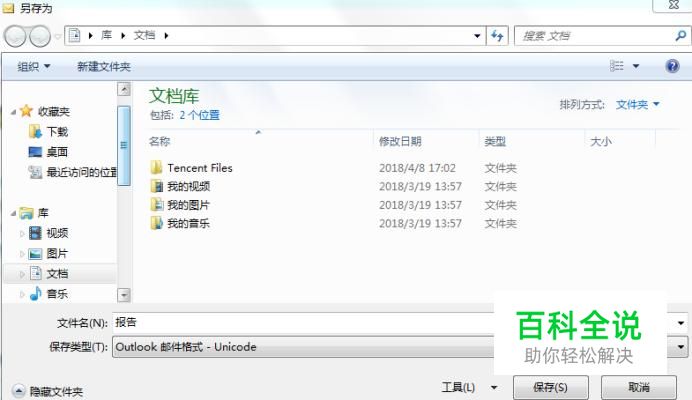Select the 图片 library icon
Screen dimensions: 692x400
[35, 253]
